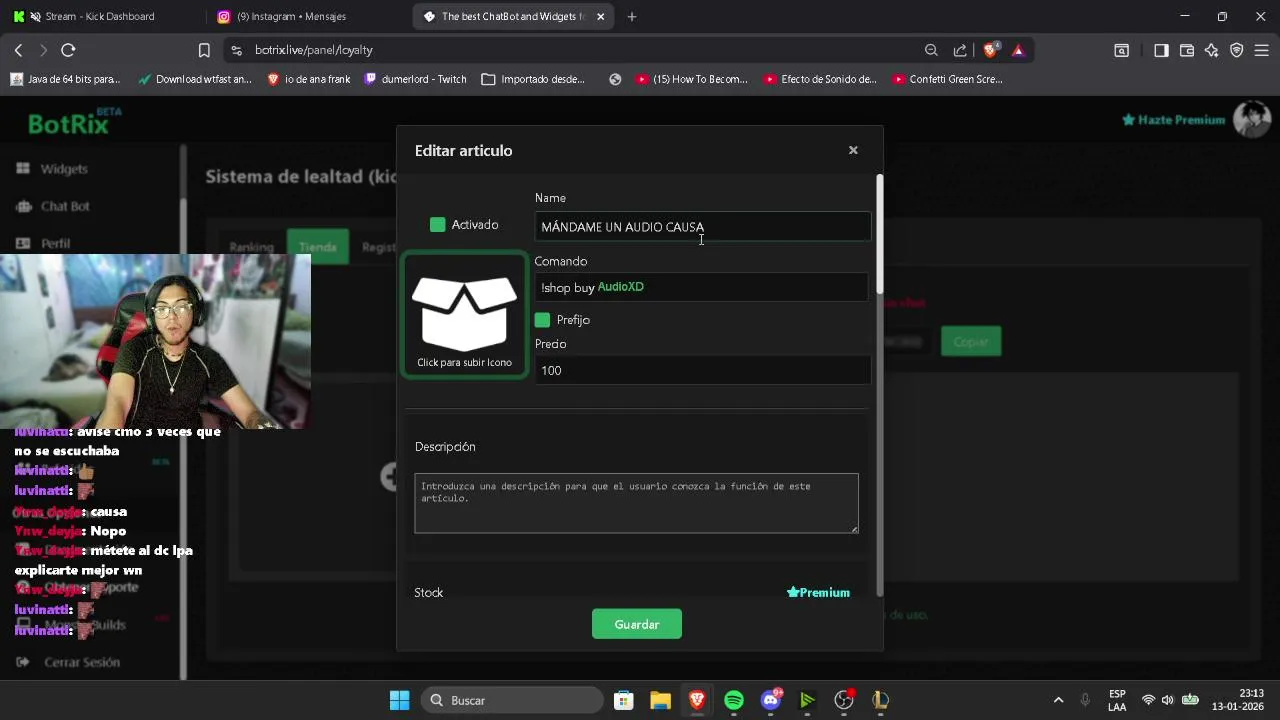
Task: Click the green Copiar button
Action: [971, 342]
